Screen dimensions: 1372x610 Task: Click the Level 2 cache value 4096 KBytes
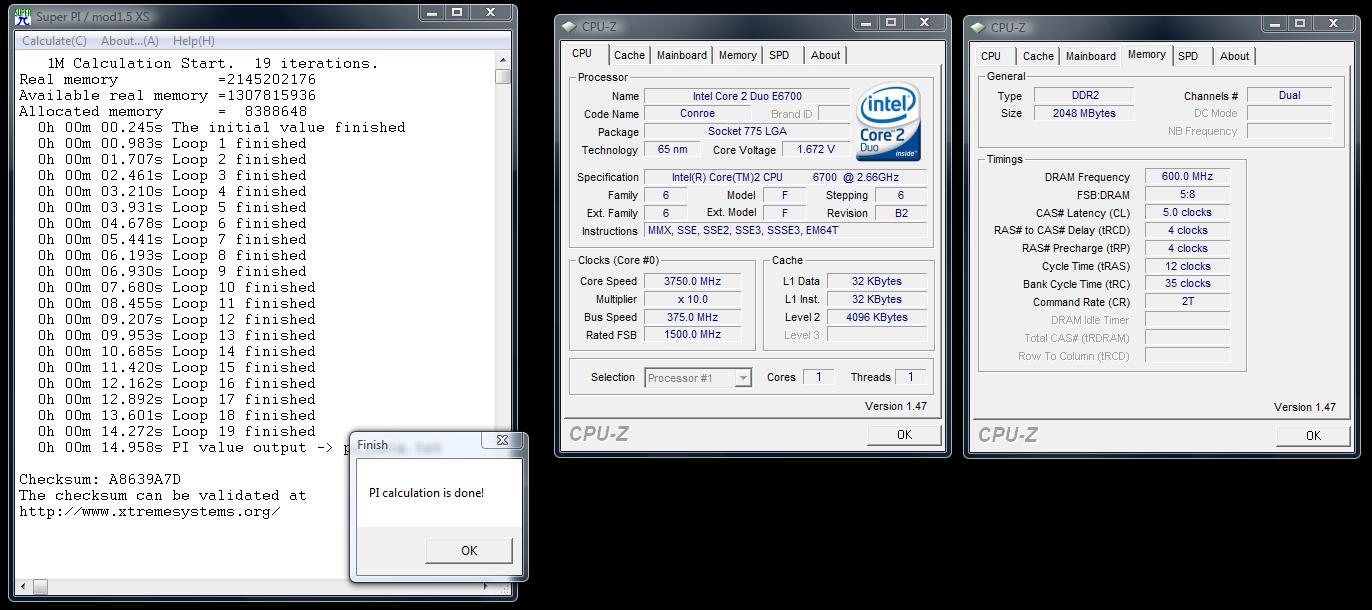tap(877, 317)
